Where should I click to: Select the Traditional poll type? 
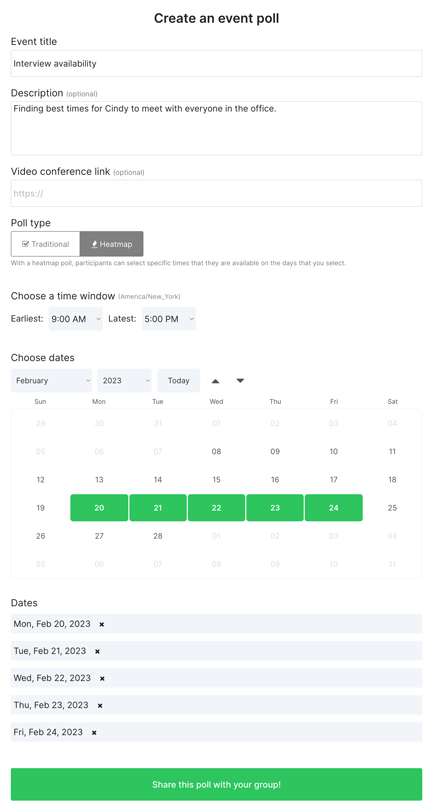pos(46,244)
